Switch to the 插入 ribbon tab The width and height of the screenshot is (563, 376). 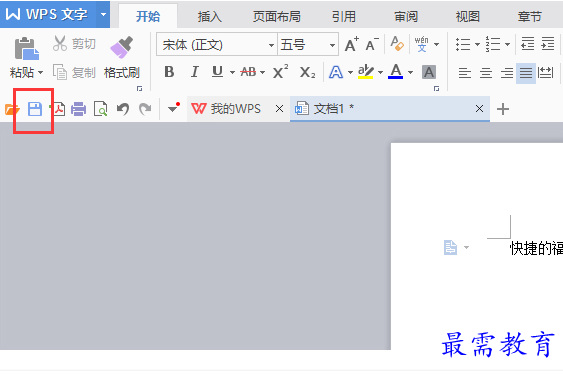pyautogui.click(x=209, y=17)
